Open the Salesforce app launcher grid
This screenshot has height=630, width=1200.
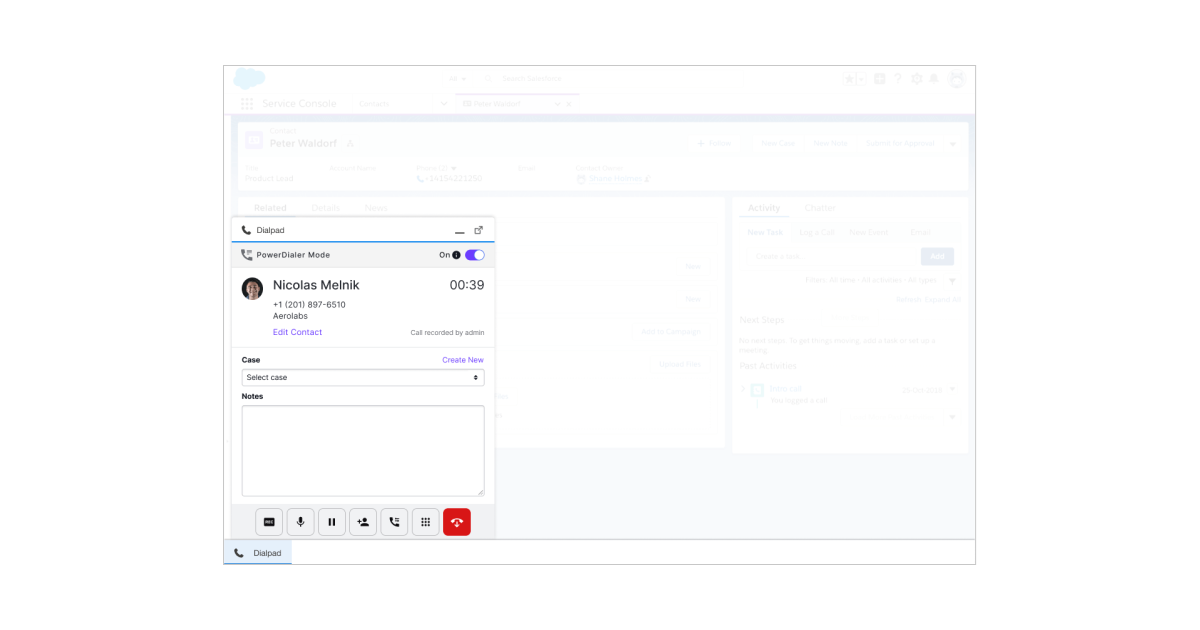(x=247, y=104)
